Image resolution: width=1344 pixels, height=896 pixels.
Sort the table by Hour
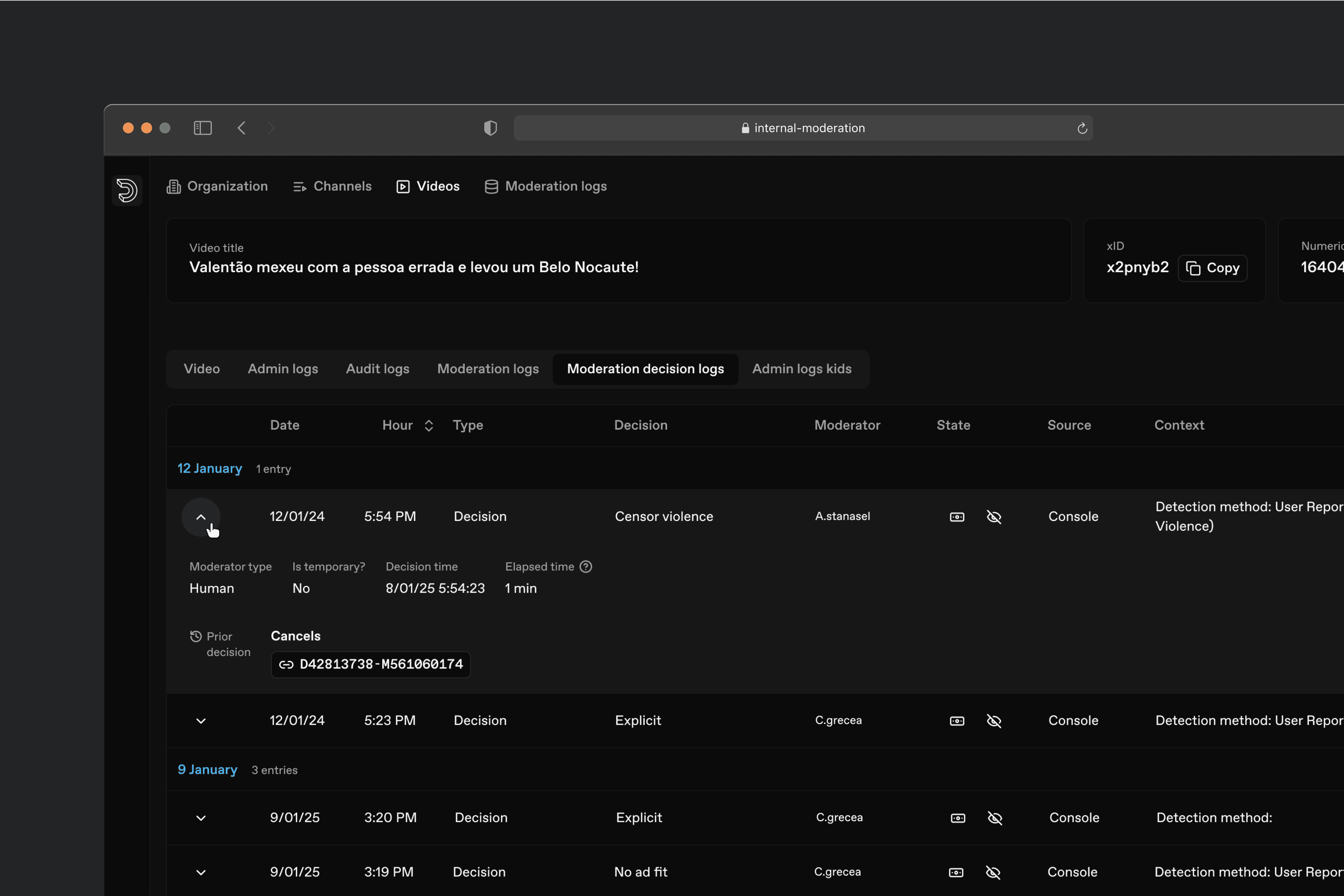point(429,426)
